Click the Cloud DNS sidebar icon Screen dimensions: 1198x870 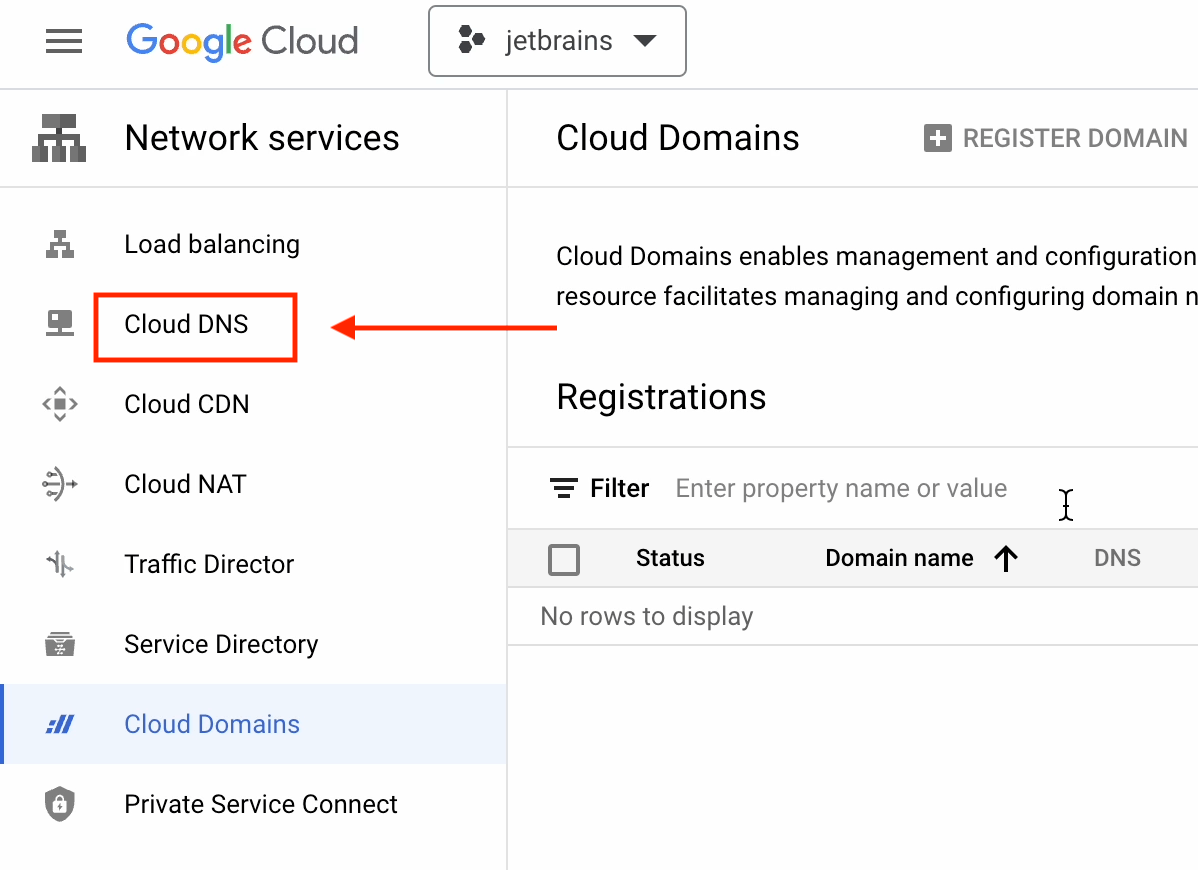click(x=60, y=324)
